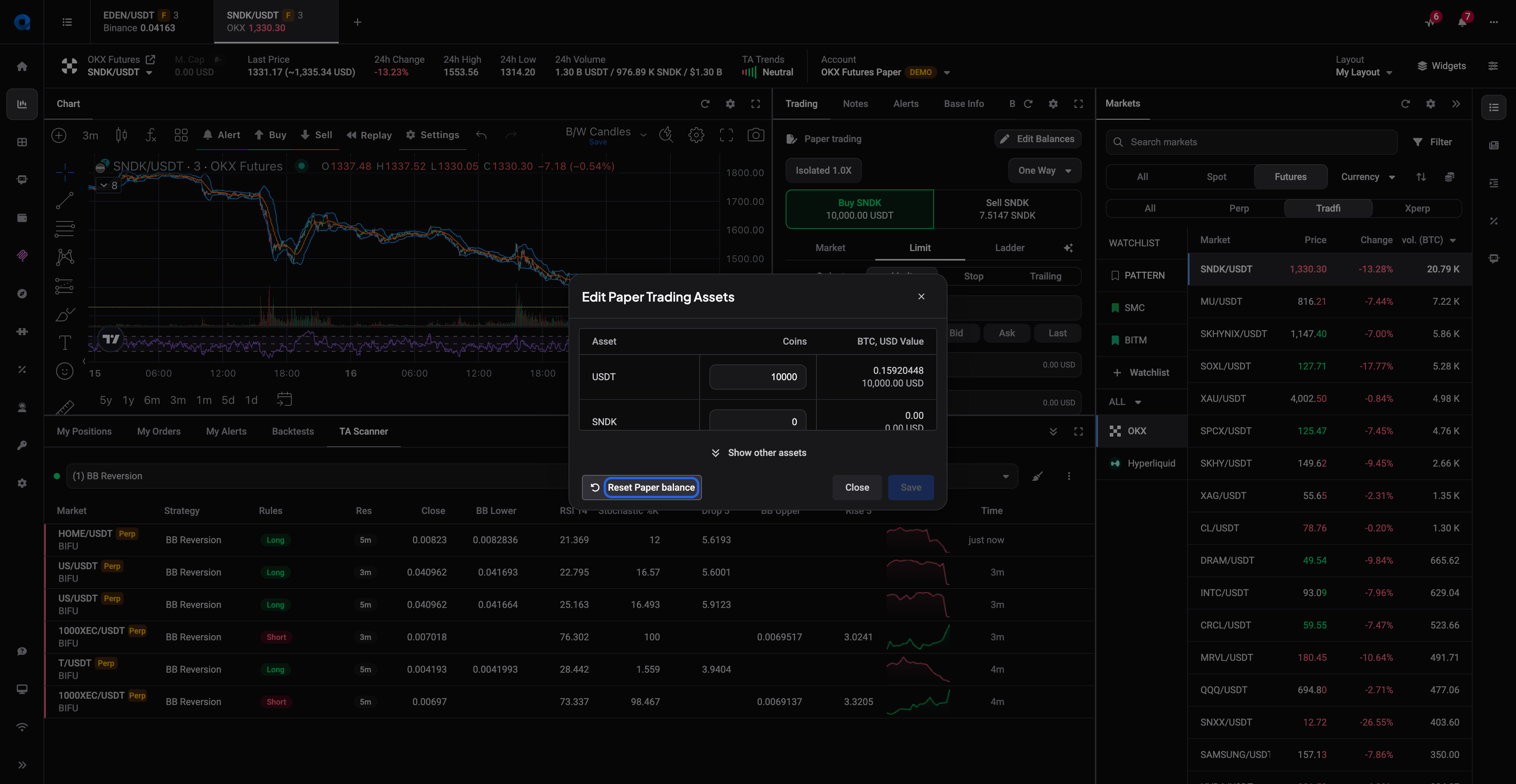Viewport: 1516px width, 784px height.
Task: Click the go-to-date calendar icon under chart
Action: point(284,399)
